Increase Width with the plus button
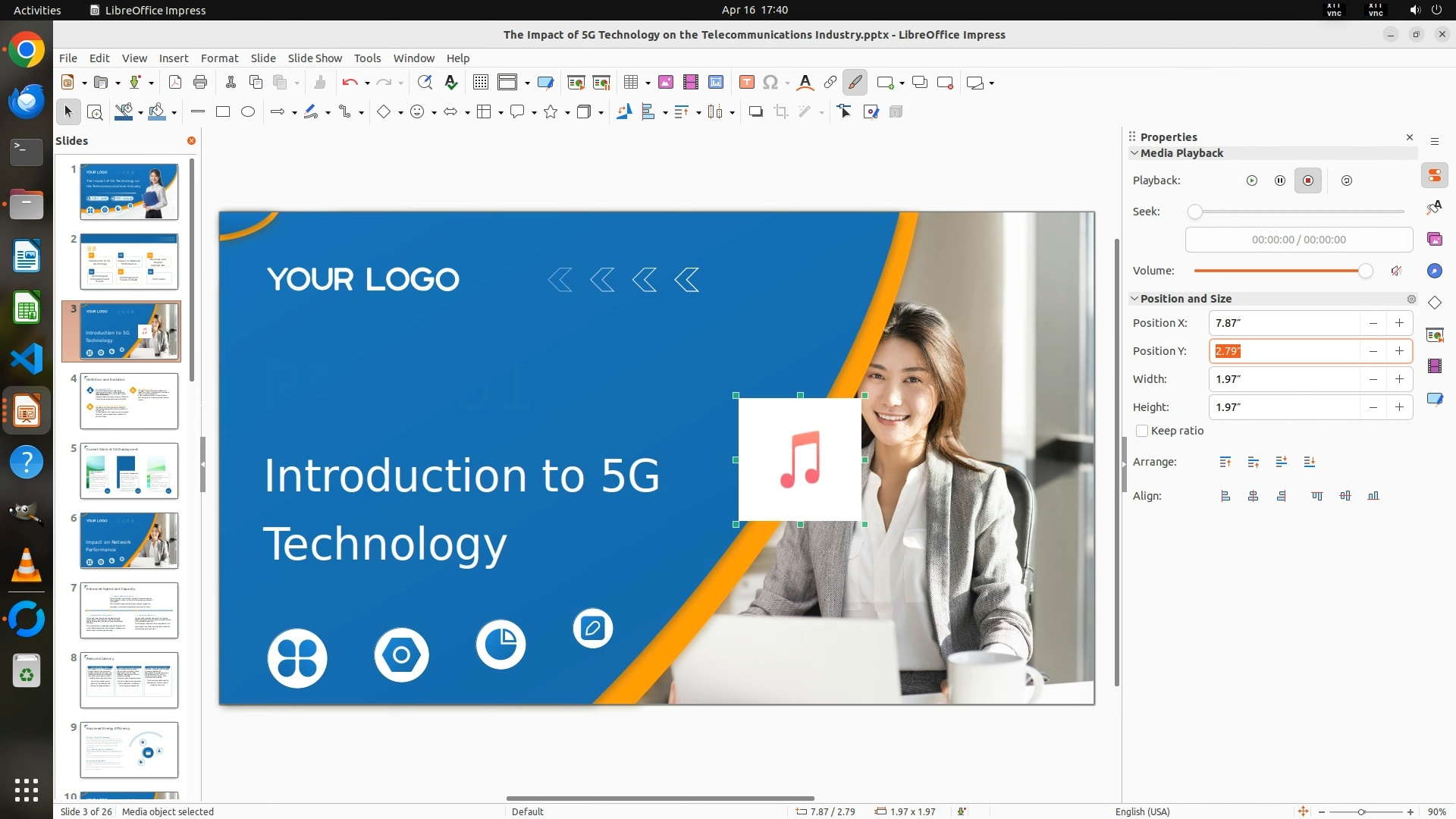Screen dimensions: 1456x819 tap(1399, 379)
